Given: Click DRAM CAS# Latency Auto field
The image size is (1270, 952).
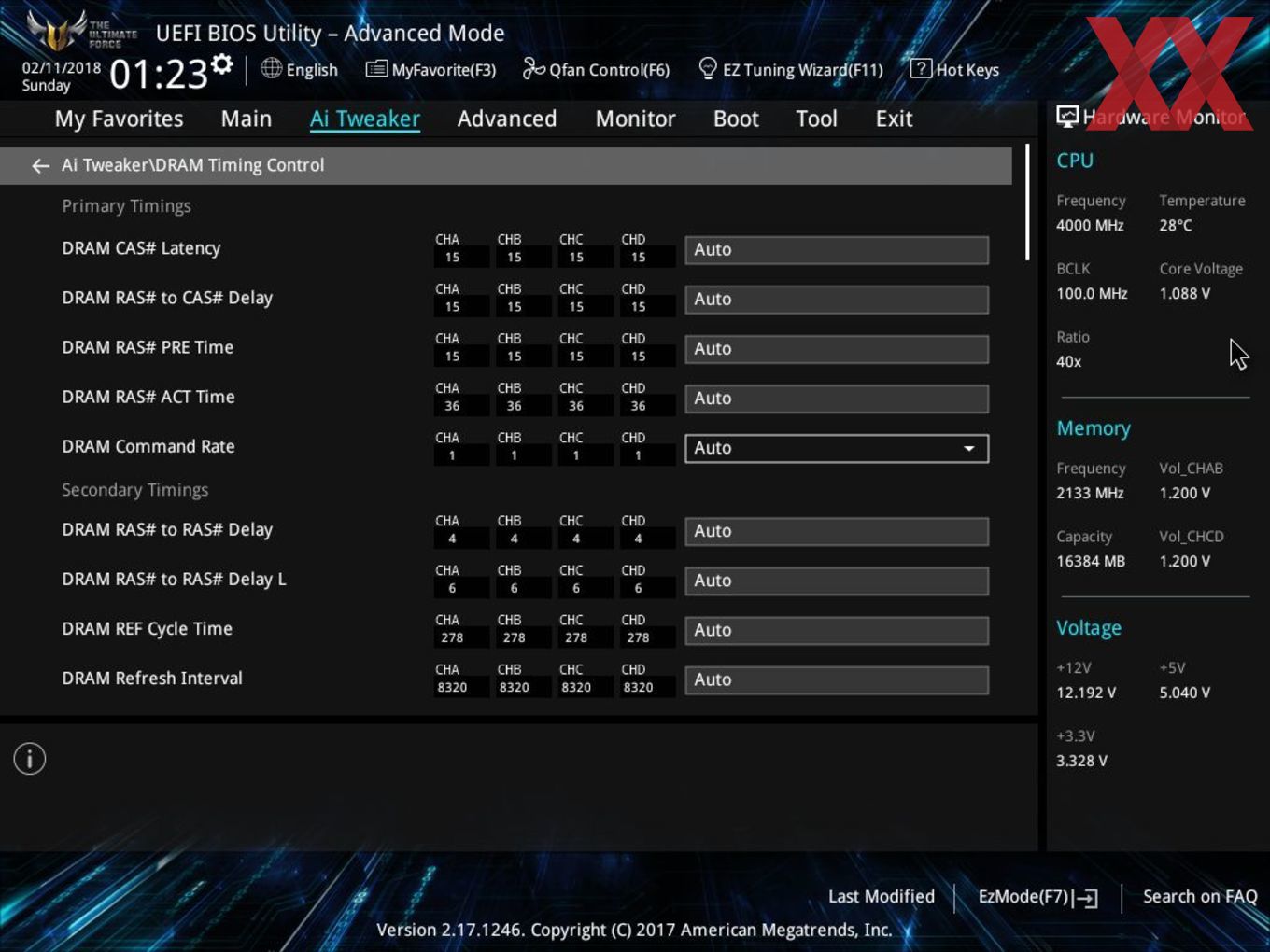Looking at the screenshot, I should (837, 250).
